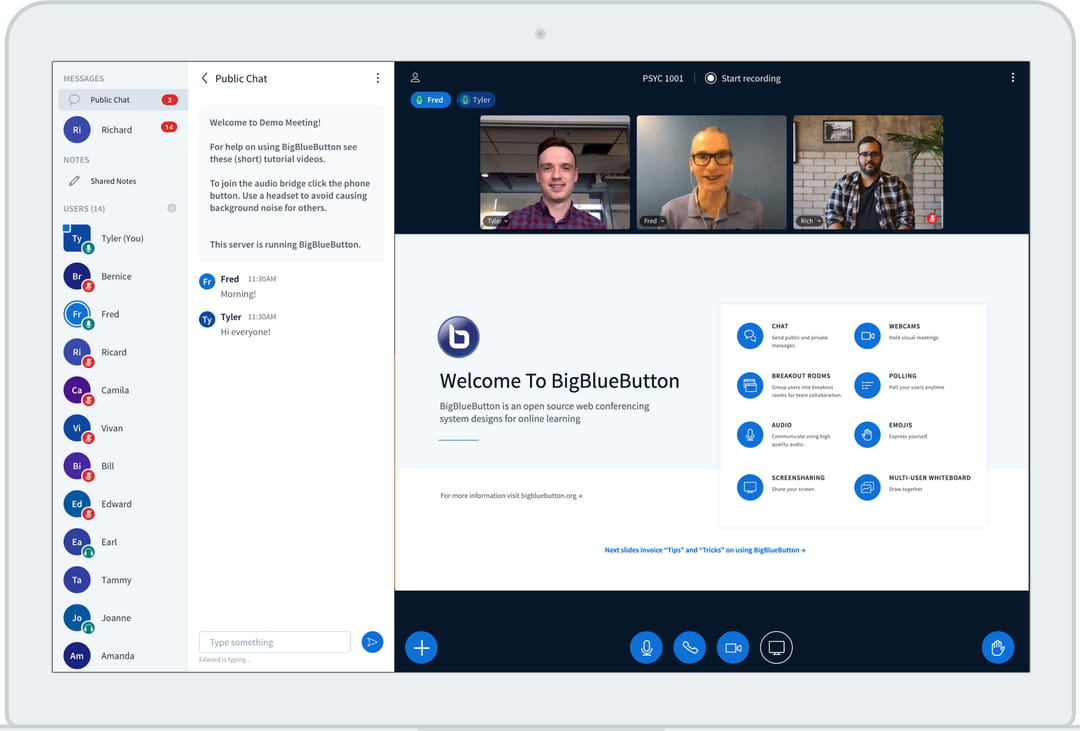Image resolution: width=1080 pixels, height=731 pixels.
Task: Click "Welcome to Demo Meeting!" chat text
Action: pos(265,123)
